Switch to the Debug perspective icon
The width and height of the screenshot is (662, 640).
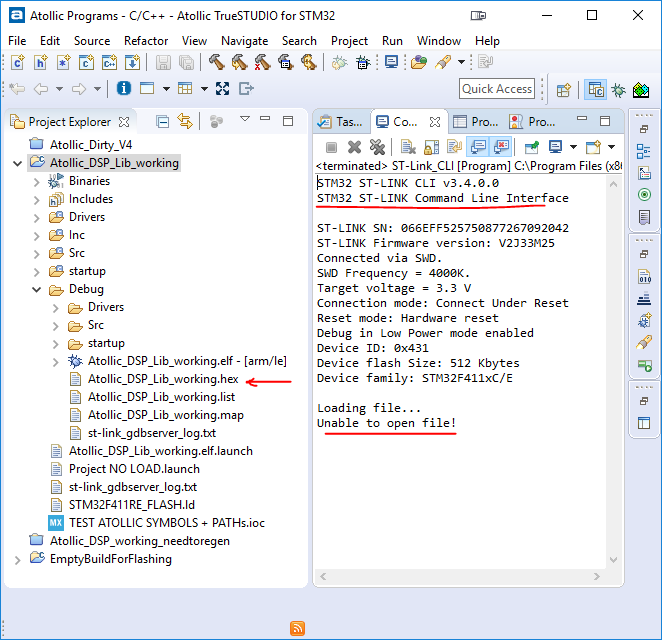click(x=619, y=90)
